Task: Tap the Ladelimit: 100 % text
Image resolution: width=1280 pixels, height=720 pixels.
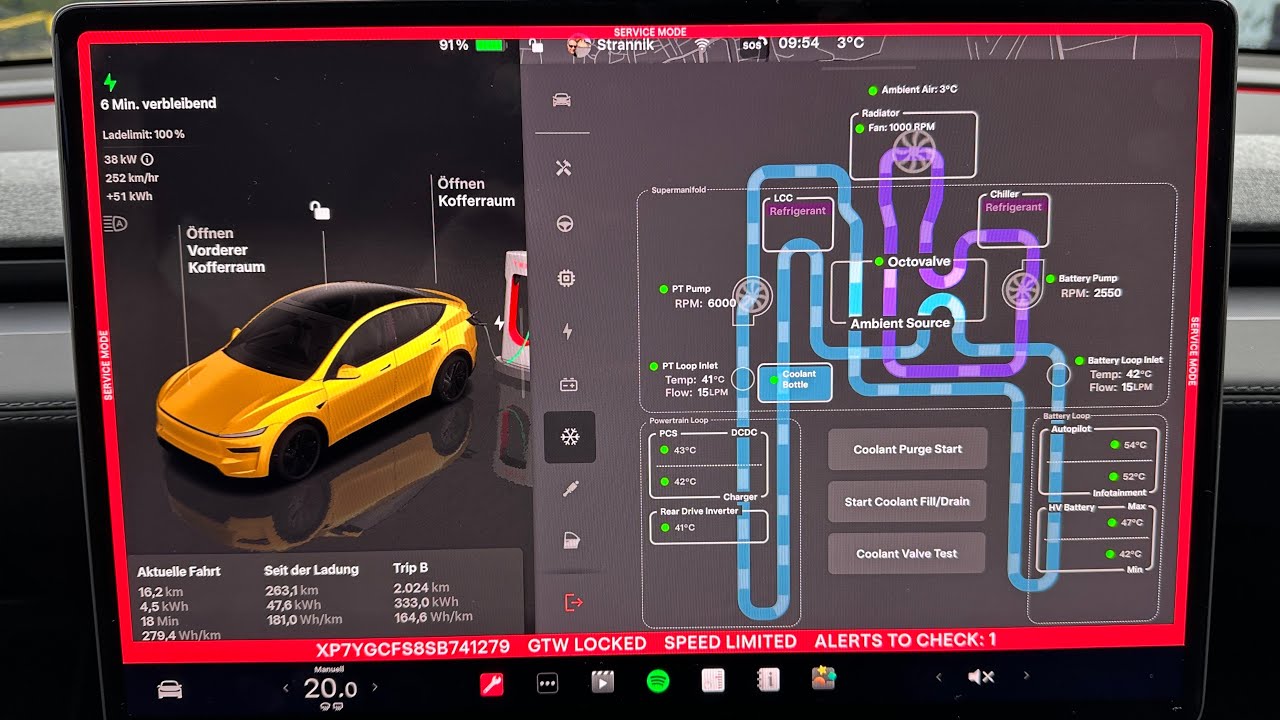Action: click(144, 134)
